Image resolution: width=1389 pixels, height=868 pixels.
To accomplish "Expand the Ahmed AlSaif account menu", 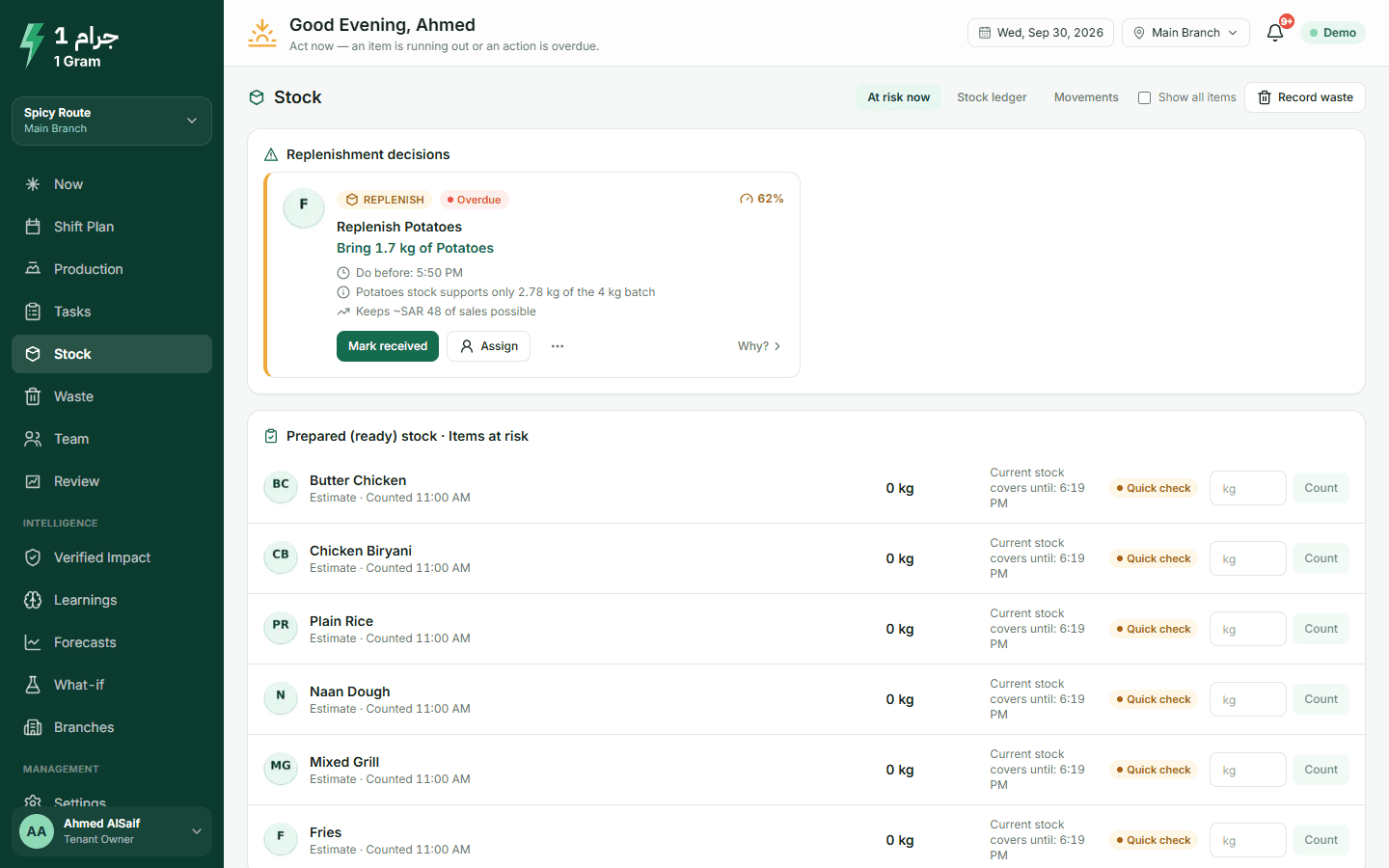I will (x=112, y=831).
